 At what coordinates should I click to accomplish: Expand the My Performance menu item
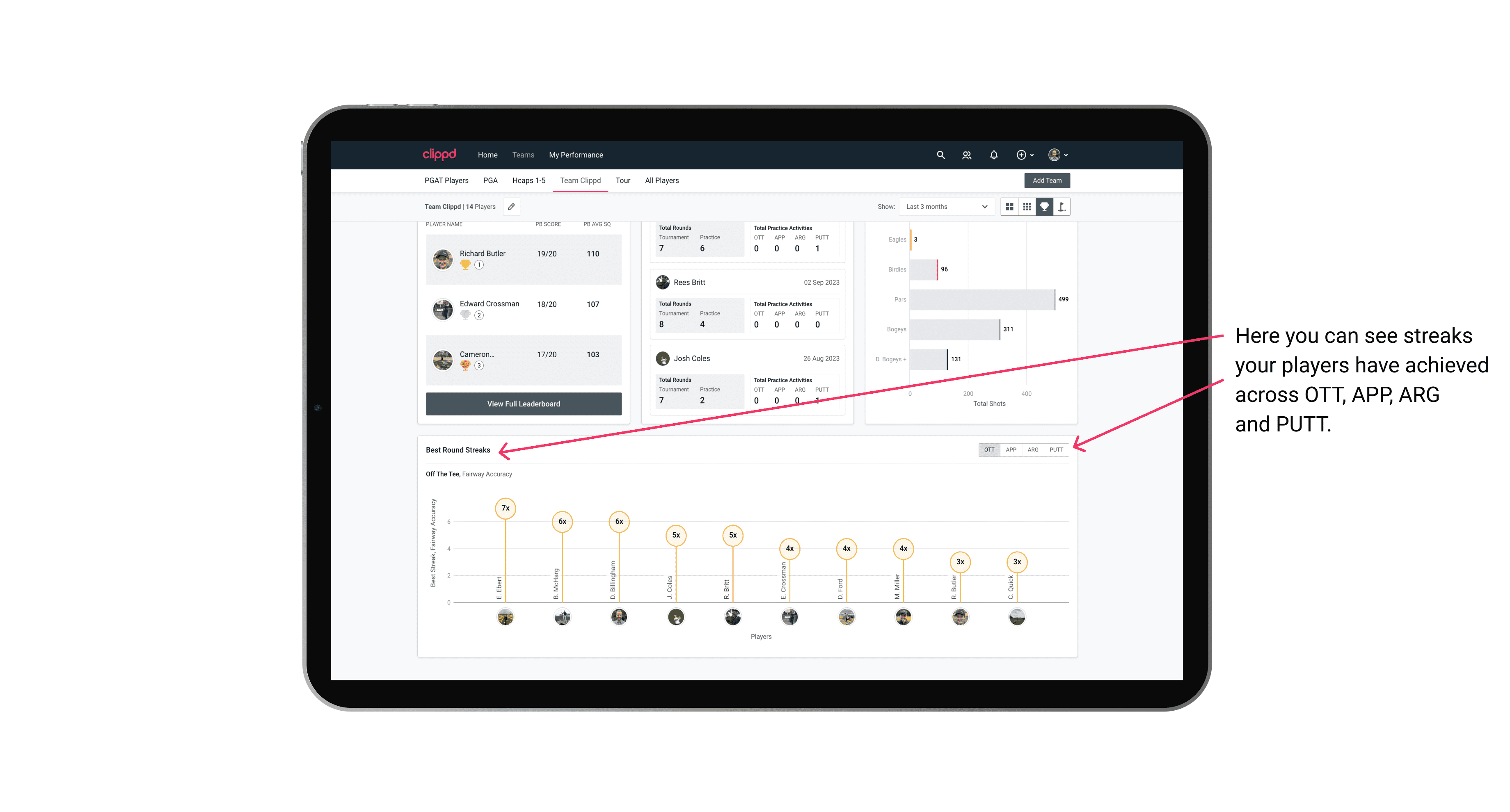click(576, 155)
